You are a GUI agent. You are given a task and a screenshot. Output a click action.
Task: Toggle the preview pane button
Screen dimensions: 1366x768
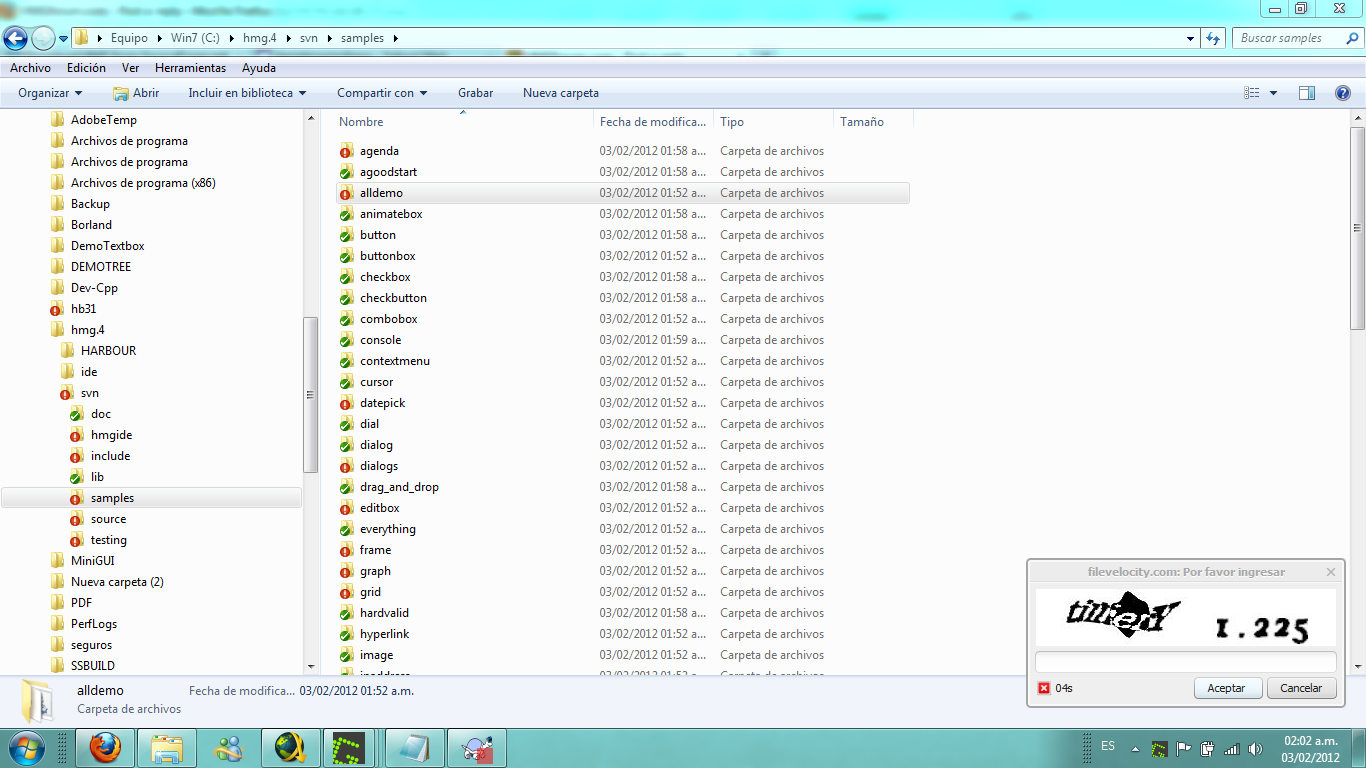point(1306,93)
